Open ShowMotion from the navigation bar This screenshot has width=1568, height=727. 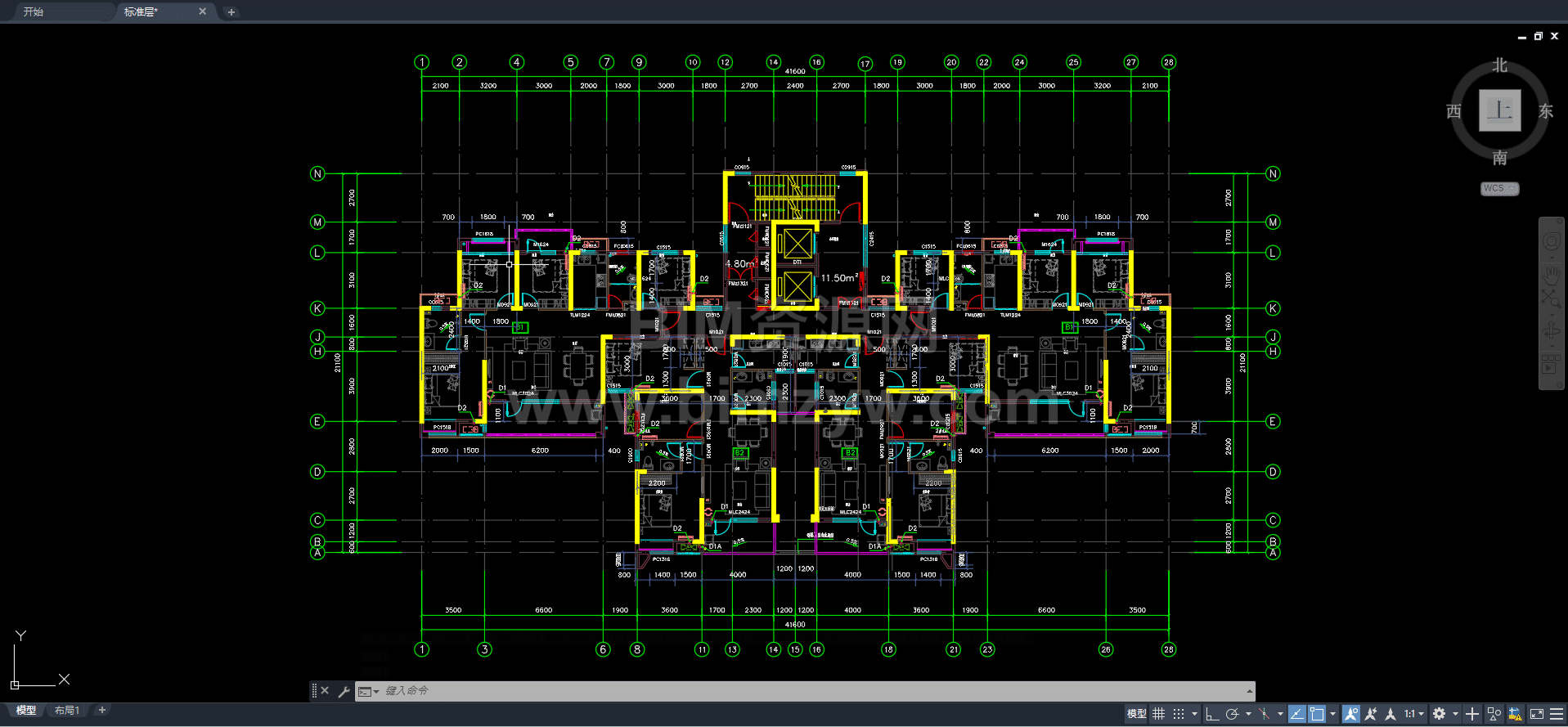(1551, 365)
